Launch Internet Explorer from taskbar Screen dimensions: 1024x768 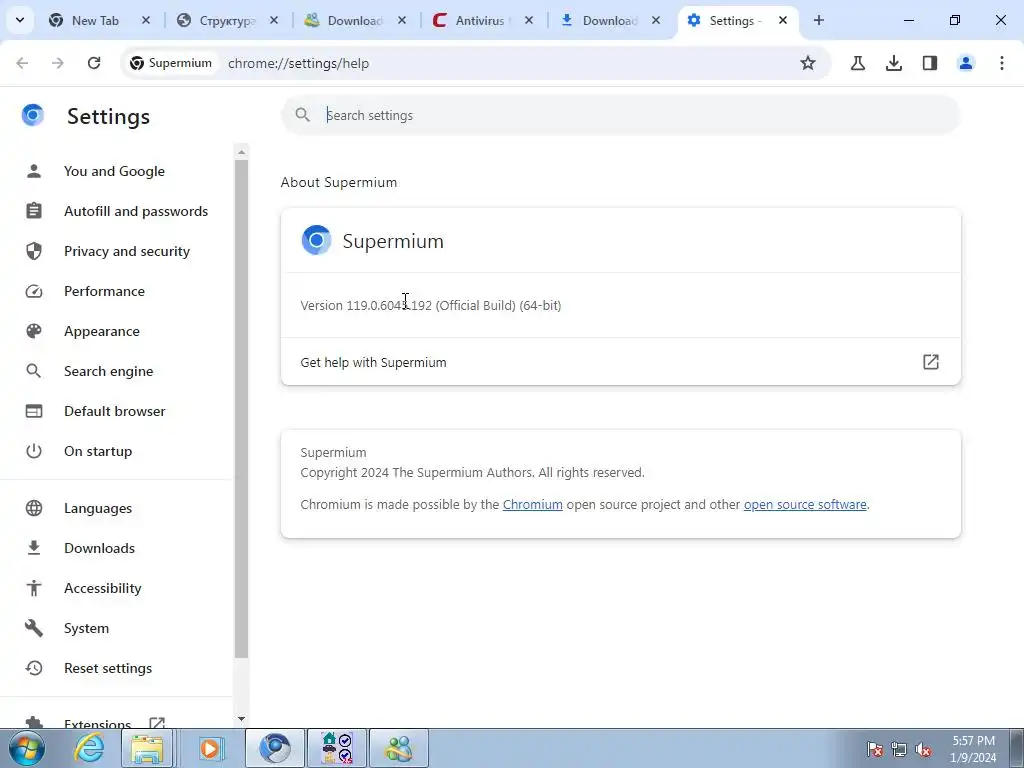(x=89, y=748)
